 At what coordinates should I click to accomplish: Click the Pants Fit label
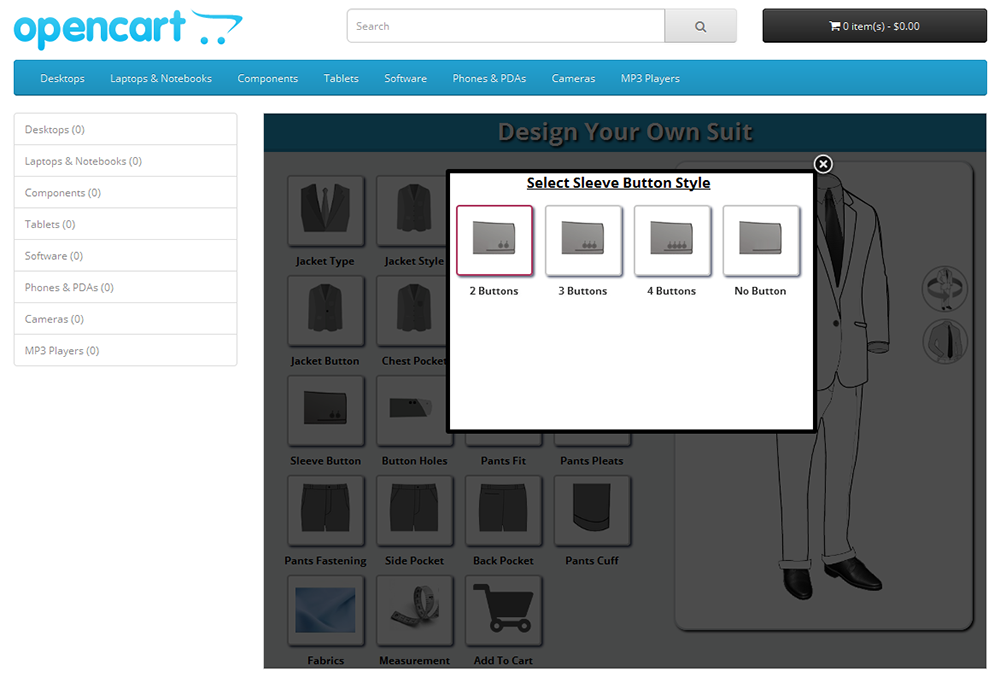504,460
